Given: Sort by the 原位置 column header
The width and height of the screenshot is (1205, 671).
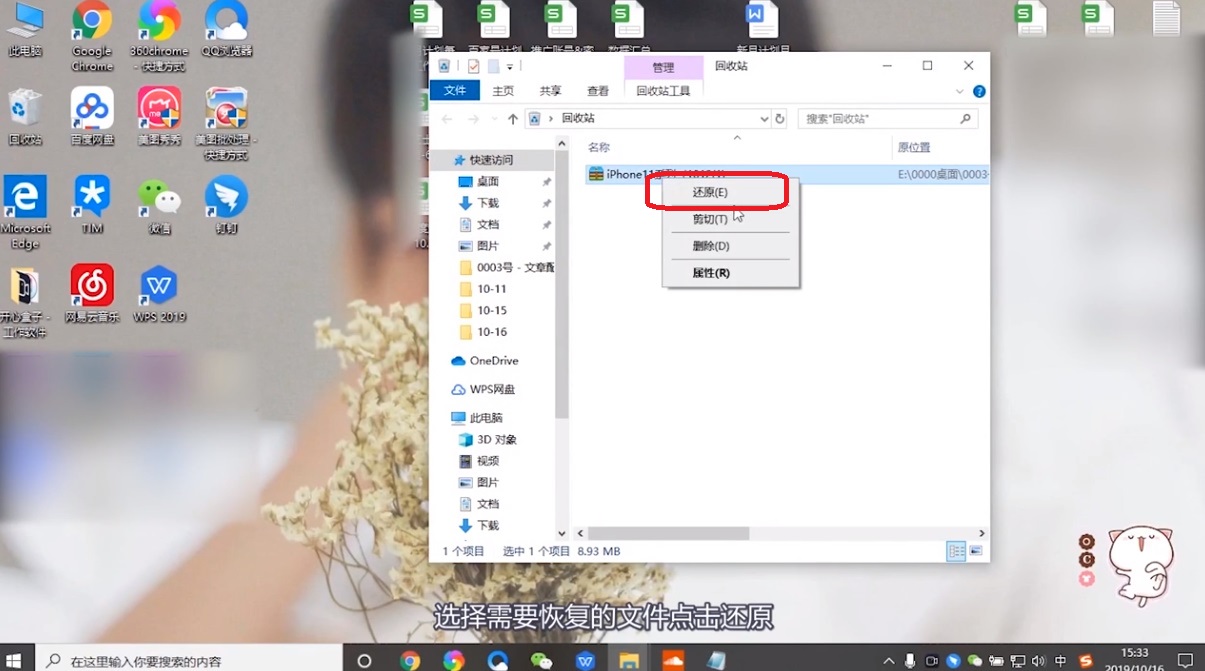Looking at the screenshot, I should pyautogui.click(x=914, y=147).
